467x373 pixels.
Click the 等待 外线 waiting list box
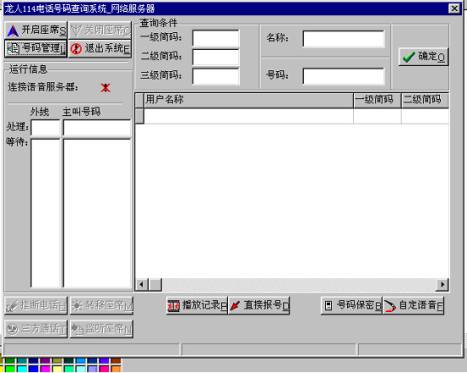pos(45,213)
